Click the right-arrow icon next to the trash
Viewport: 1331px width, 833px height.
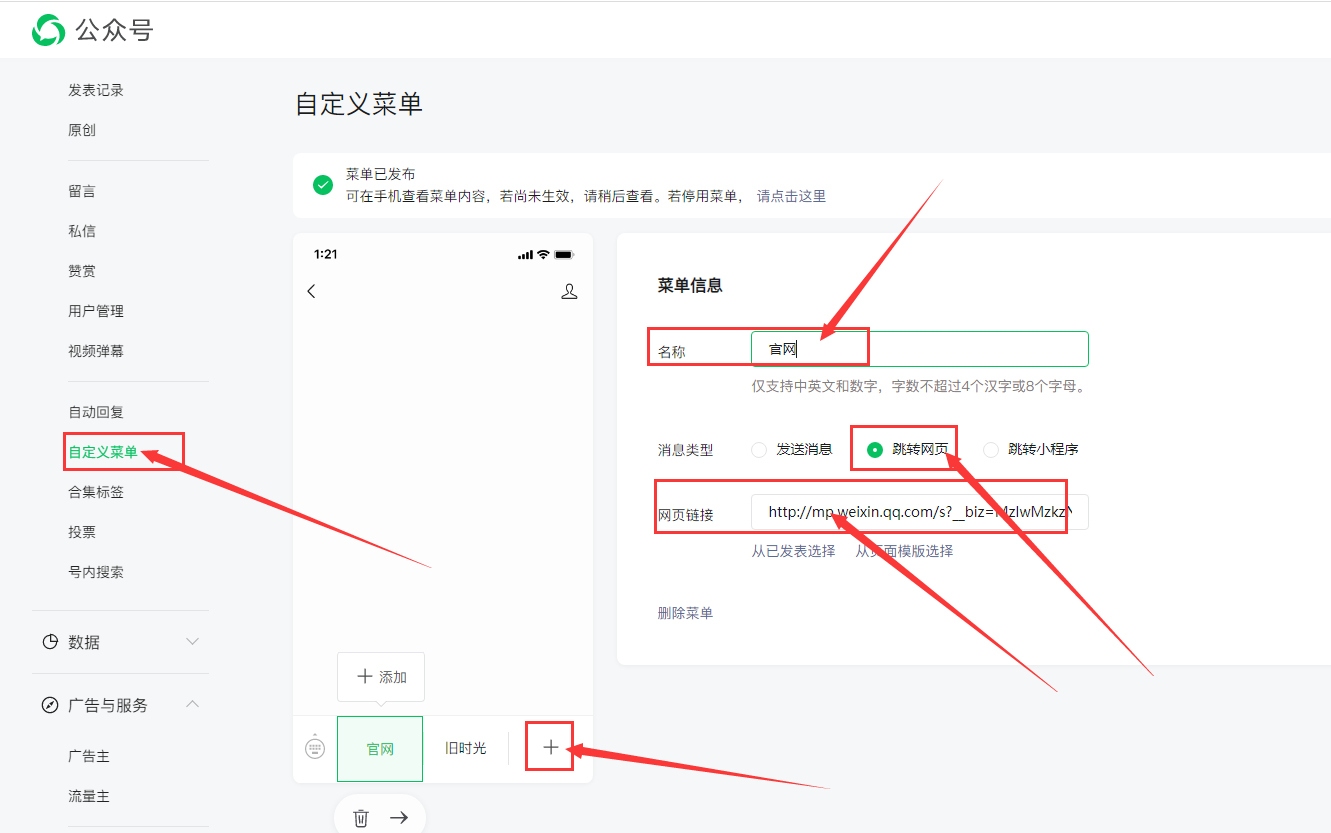pos(399,817)
